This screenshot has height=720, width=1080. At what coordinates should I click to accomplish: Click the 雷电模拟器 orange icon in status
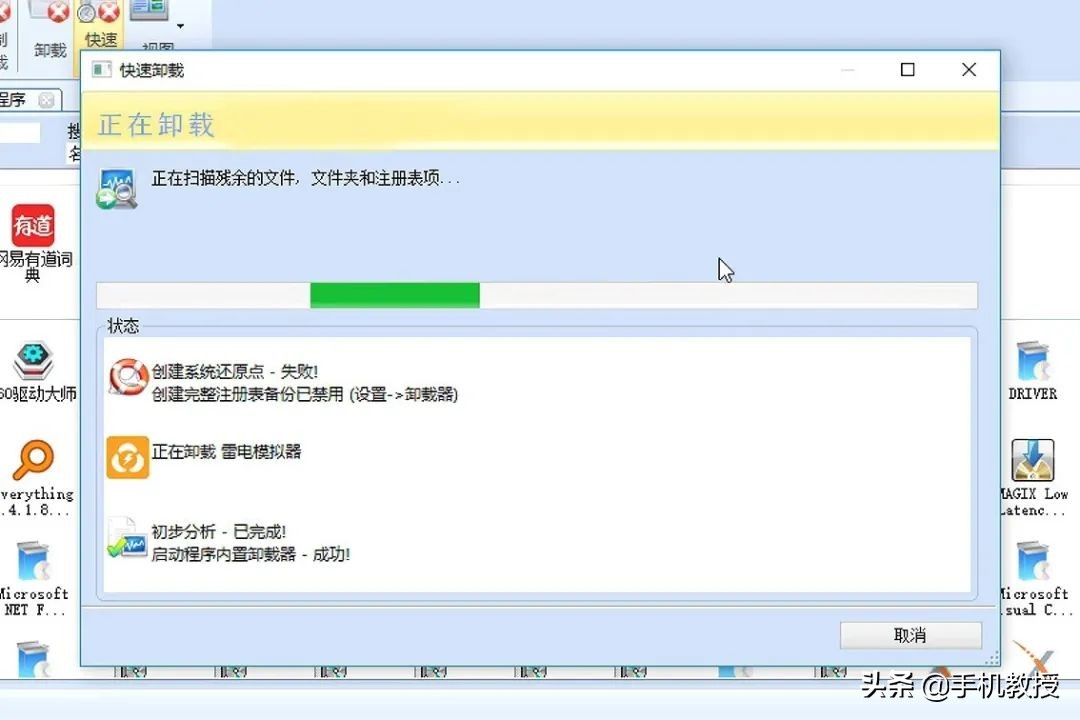tap(127, 457)
